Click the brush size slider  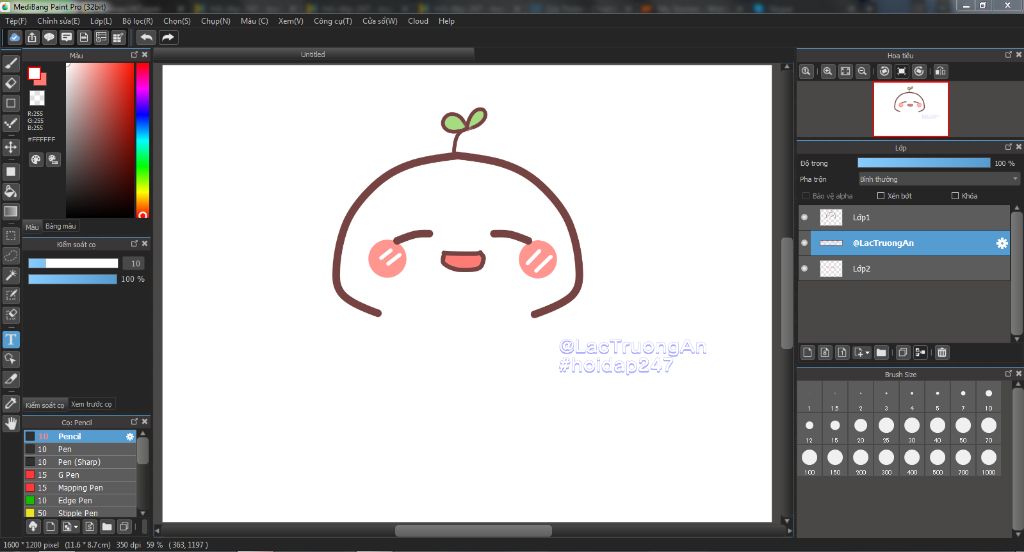[x=73, y=263]
